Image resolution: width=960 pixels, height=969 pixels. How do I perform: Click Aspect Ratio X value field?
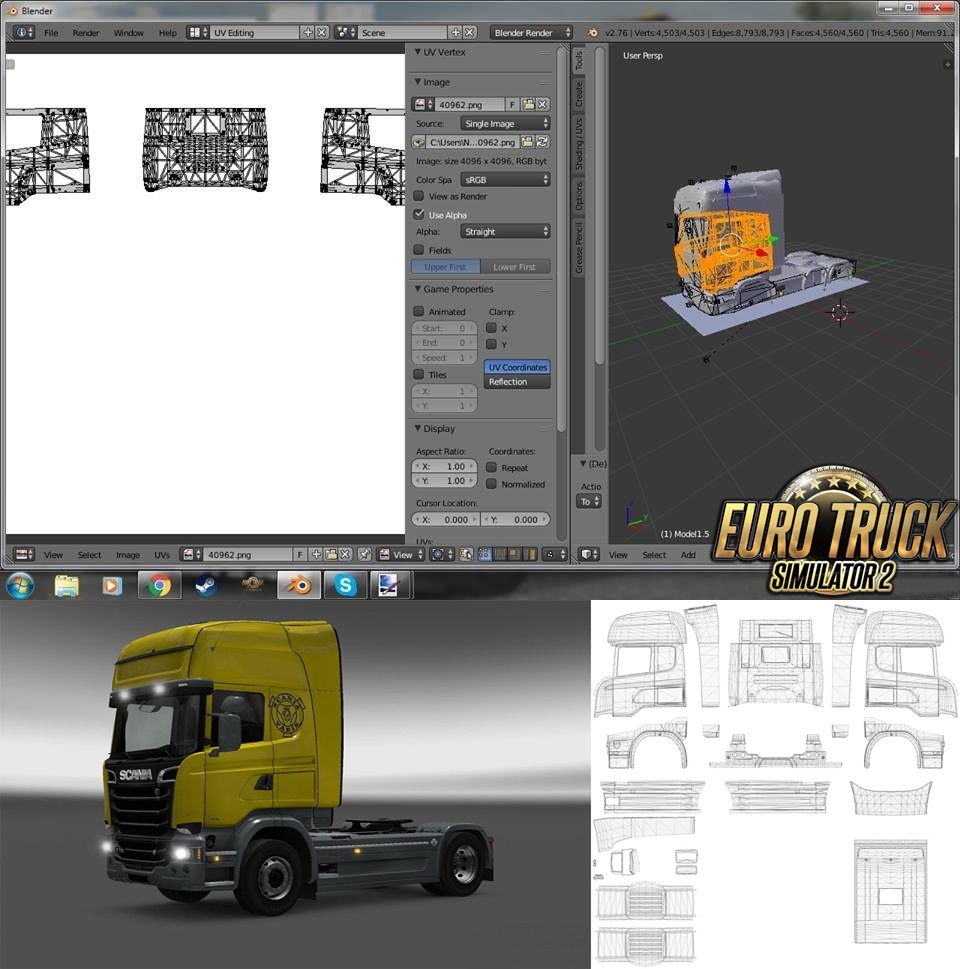point(444,467)
